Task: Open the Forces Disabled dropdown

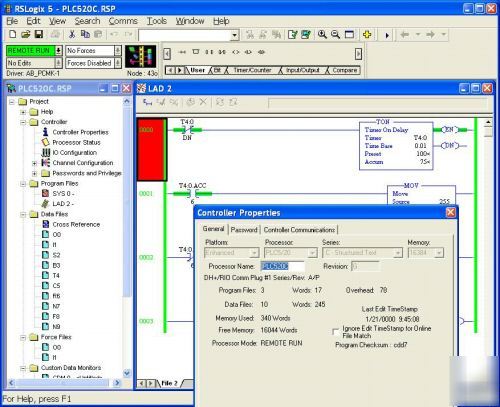Action: [118, 63]
